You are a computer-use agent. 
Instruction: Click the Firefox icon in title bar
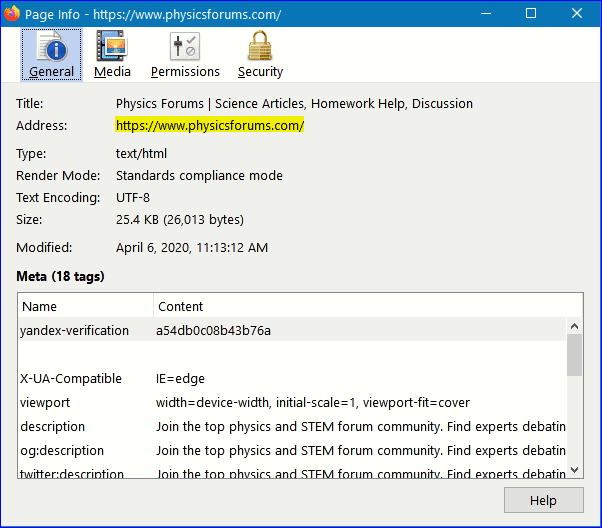point(13,14)
